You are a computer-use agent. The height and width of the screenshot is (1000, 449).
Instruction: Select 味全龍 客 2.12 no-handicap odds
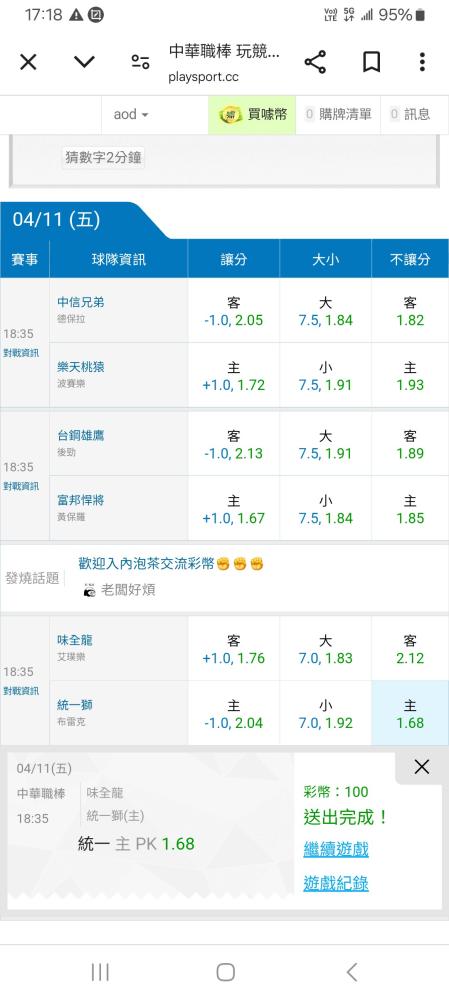[x=410, y=649]
